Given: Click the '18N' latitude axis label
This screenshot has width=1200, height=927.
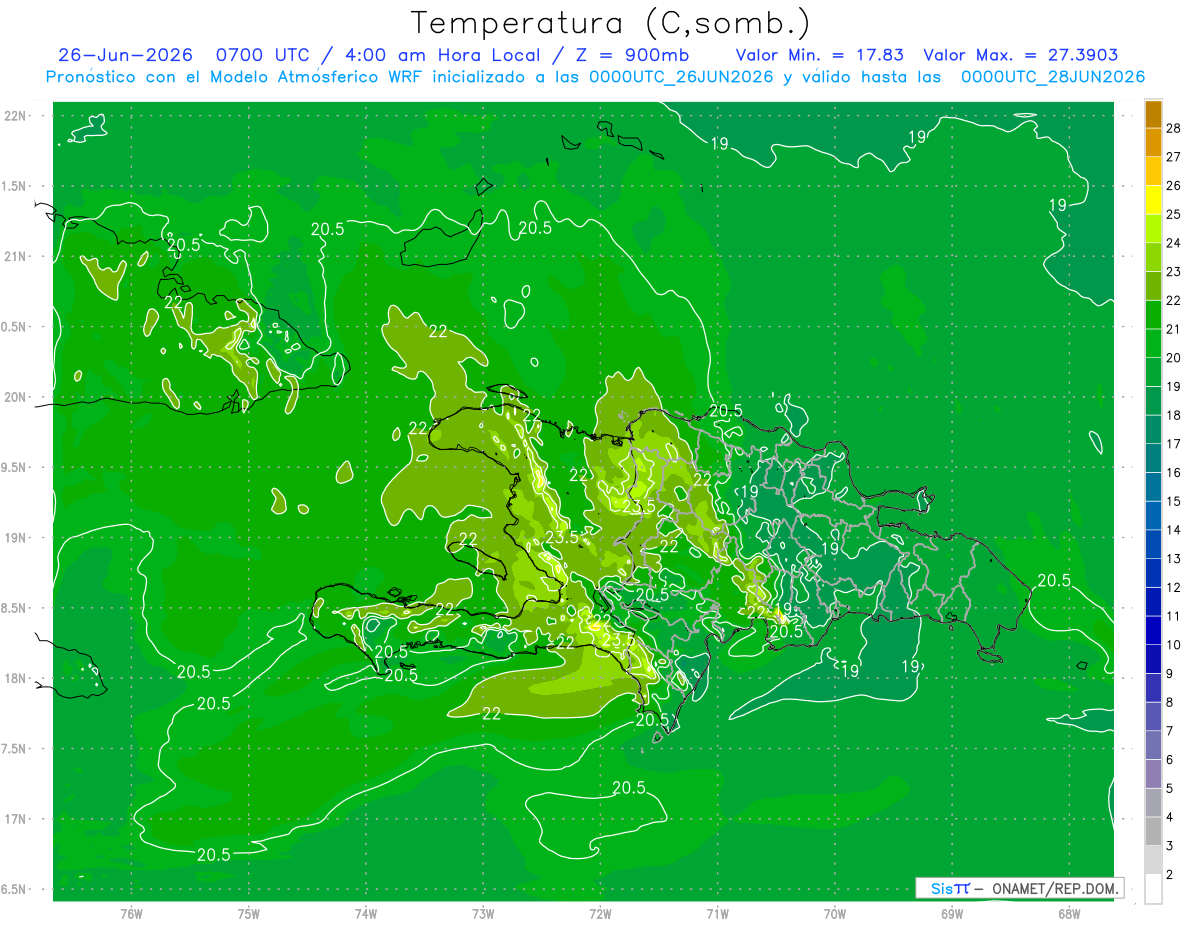Looking at the screenshot, I should [x=16, y=678].
